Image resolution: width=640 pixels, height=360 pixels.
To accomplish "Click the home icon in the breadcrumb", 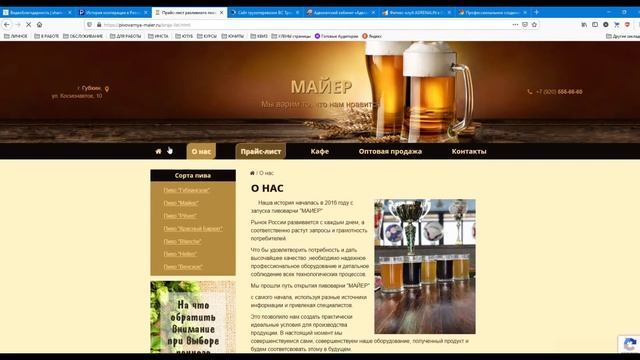I will pos(252,173).
